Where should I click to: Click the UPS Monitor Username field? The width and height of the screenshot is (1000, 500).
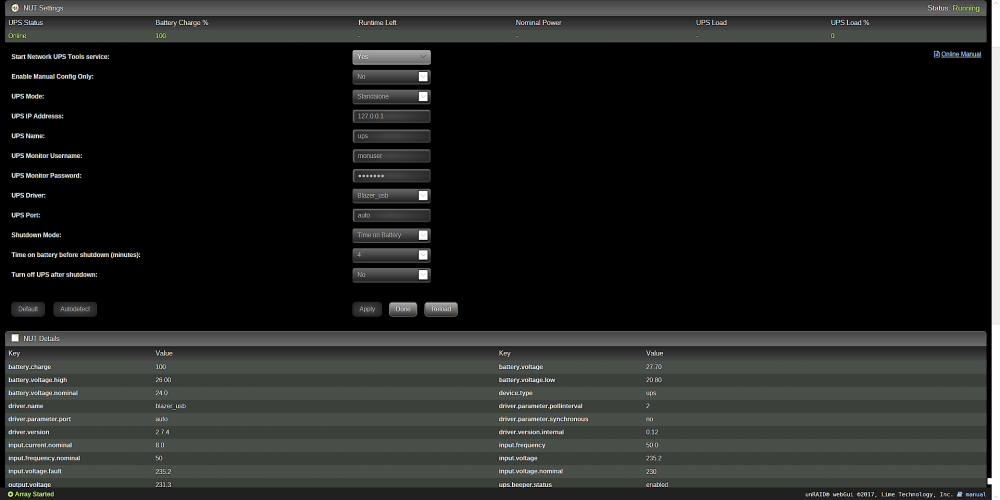(392, 156)
